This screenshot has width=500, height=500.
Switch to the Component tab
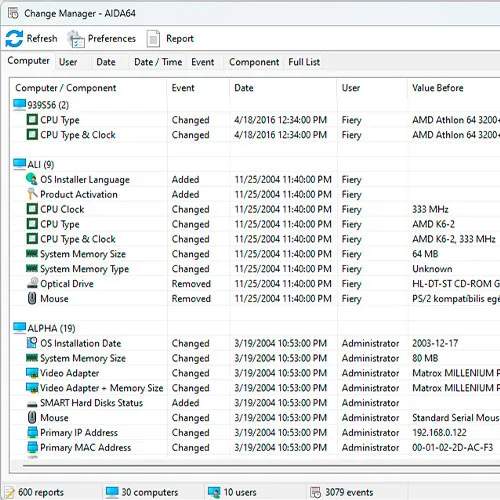click(x=254, y=62)
